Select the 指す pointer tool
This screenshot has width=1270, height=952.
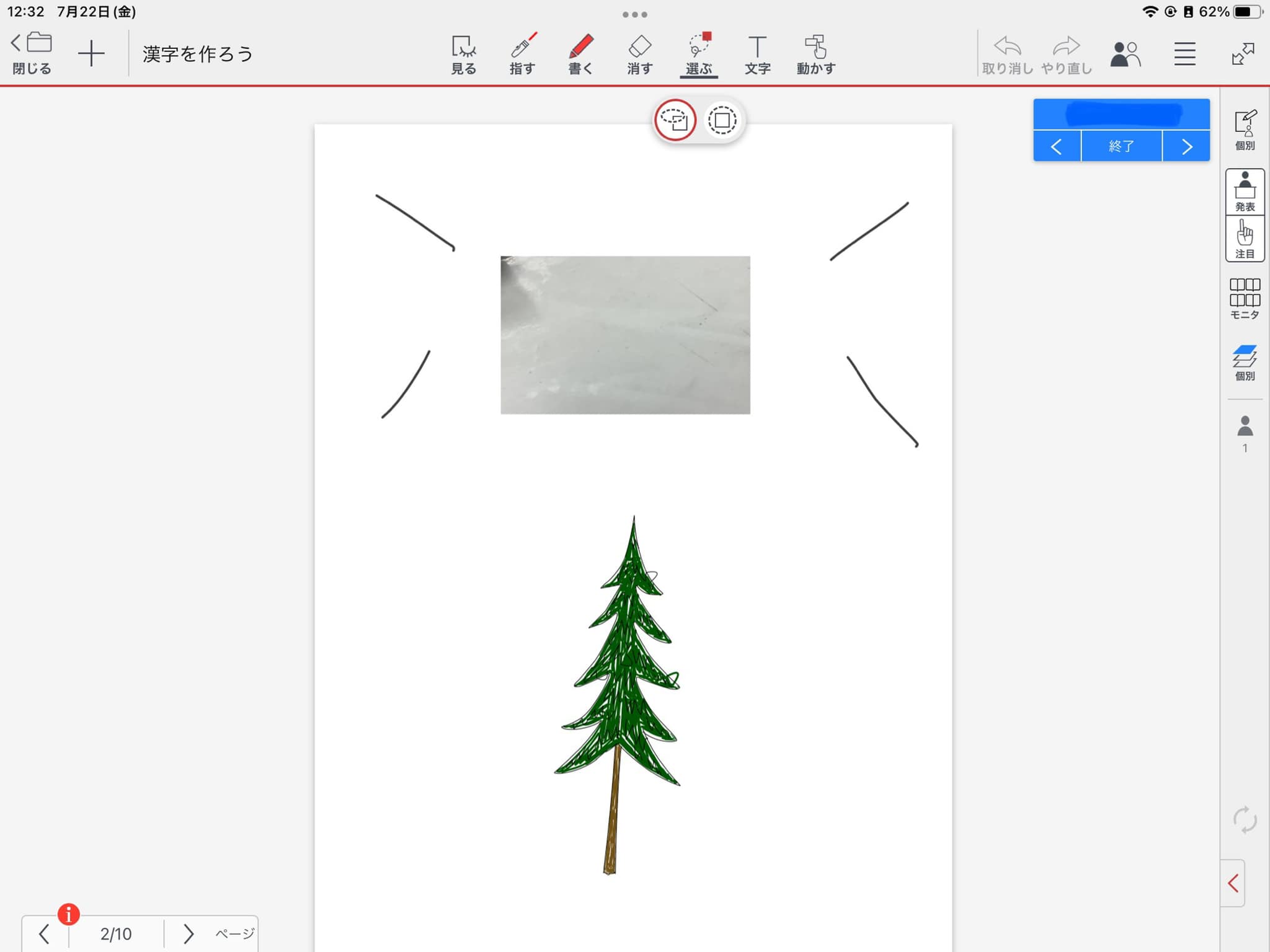pos(522,55)
